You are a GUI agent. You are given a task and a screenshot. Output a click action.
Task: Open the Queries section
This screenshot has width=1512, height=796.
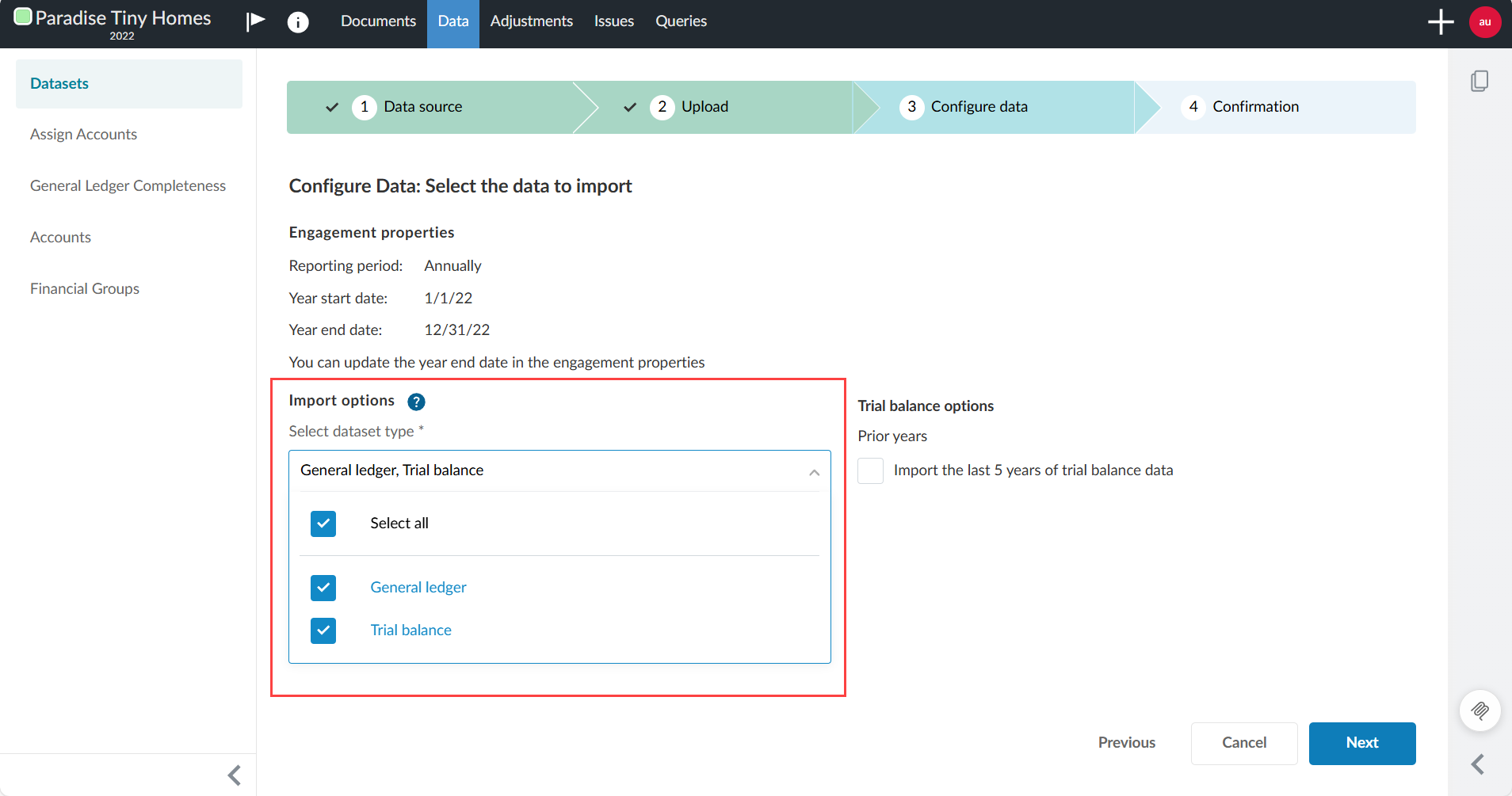pyautogui.click(x=680, y=21)
